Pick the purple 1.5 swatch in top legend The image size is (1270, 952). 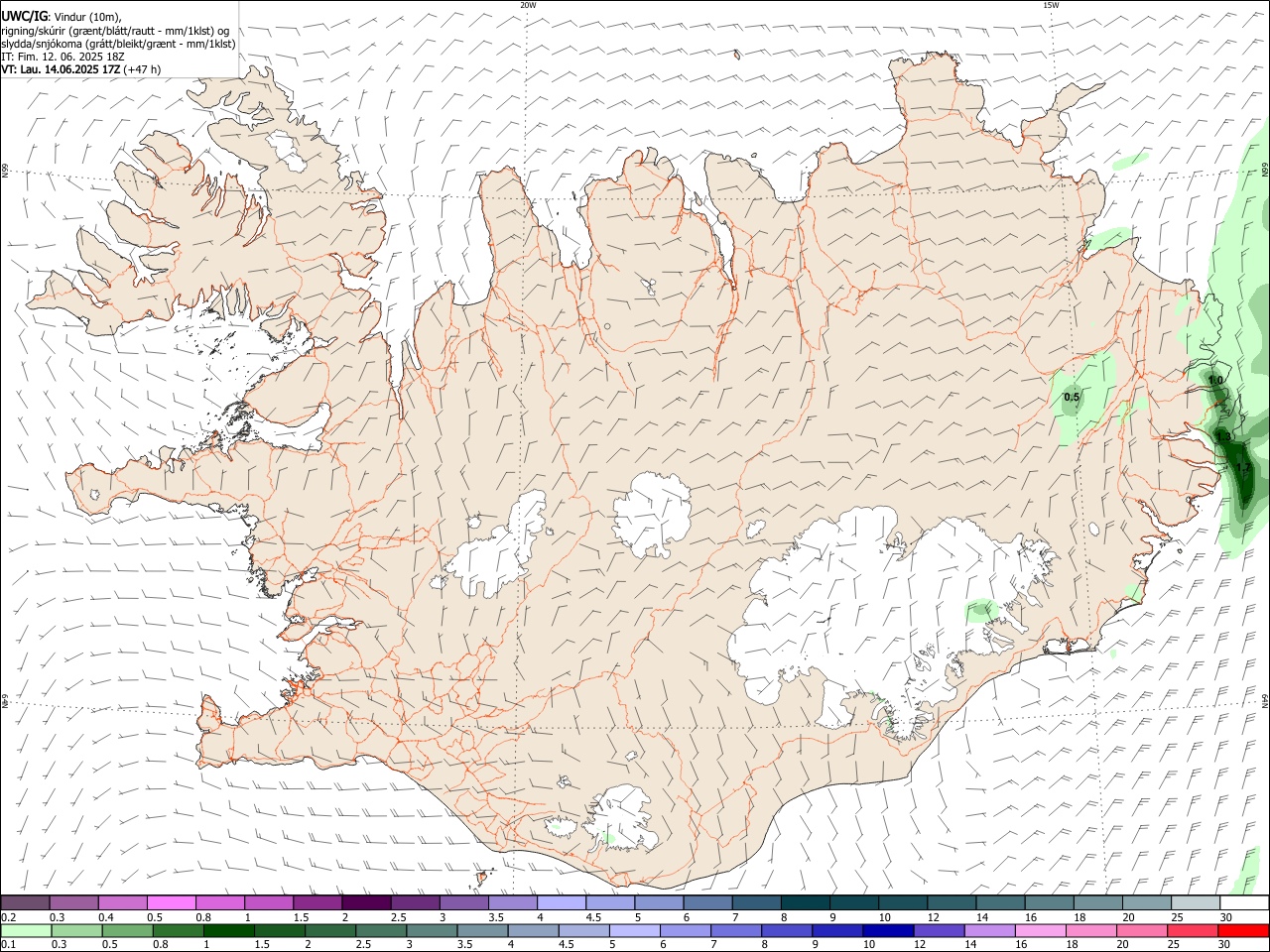click(317, 903)
